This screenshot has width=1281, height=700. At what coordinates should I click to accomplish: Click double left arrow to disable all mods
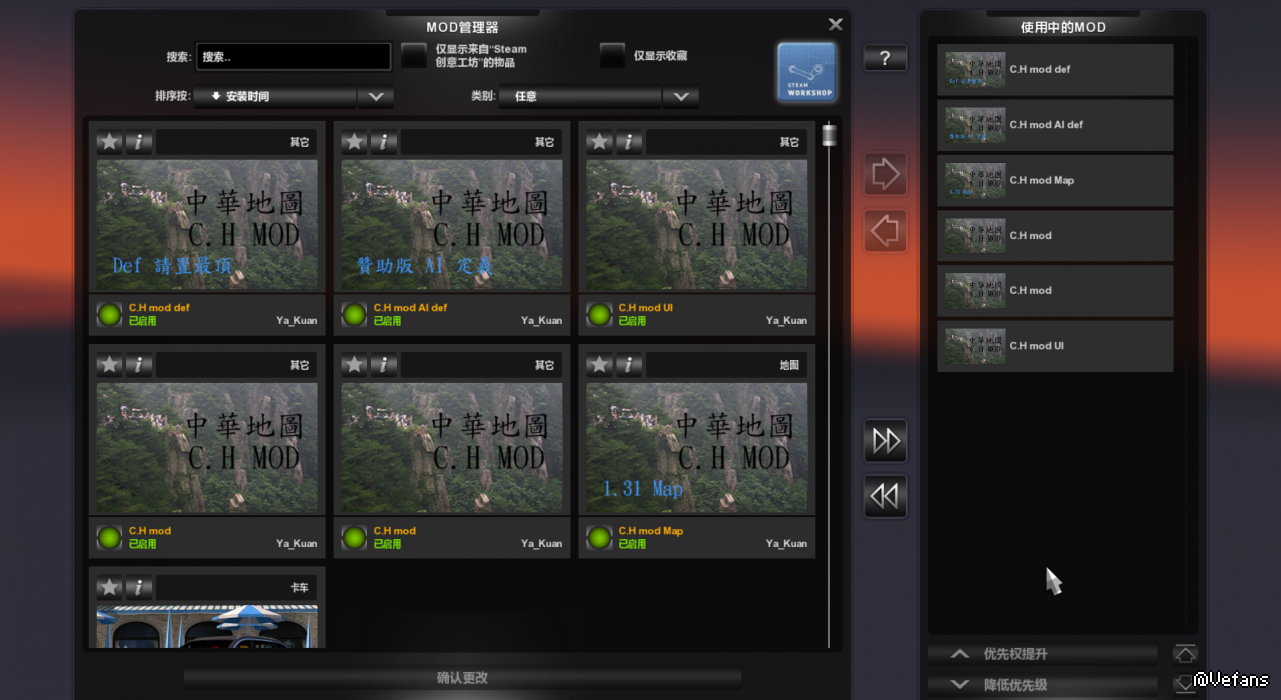(x=885, y=496)
